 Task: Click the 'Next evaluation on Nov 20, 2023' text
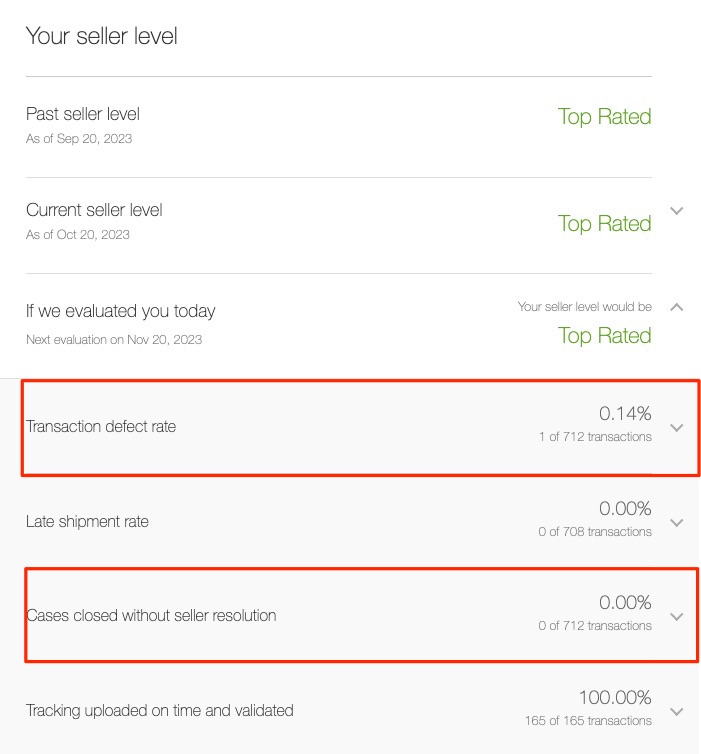[114, 340]
